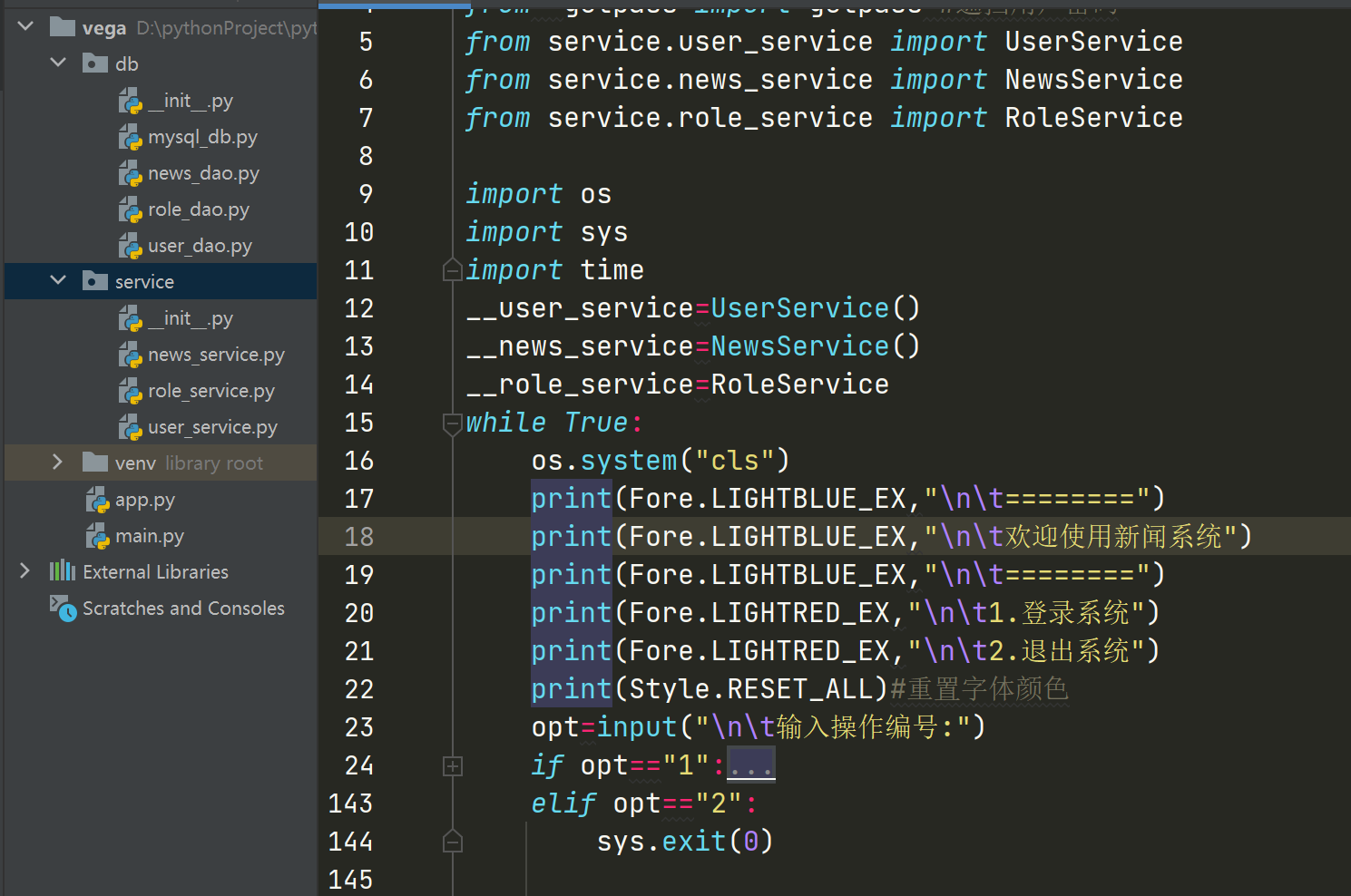The image size is (1351, 896).
Task: Click fold end marker at line 144
Action: (453, 842)
